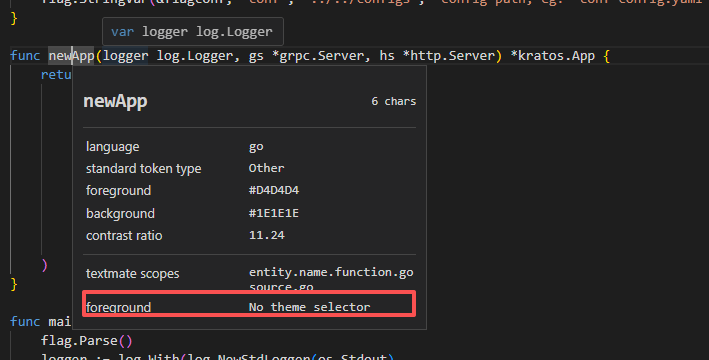Click entity.name.function.go textmate scope
Viewport: 709px width, 360px height.
[331, 272]
